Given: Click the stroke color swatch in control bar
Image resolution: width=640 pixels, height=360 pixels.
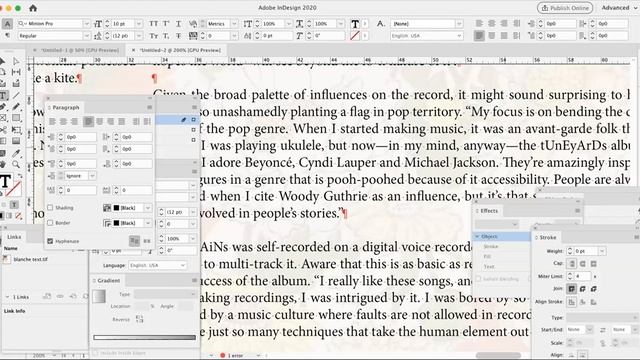Looking at the screenshot, I should click(x=355, y=36).
